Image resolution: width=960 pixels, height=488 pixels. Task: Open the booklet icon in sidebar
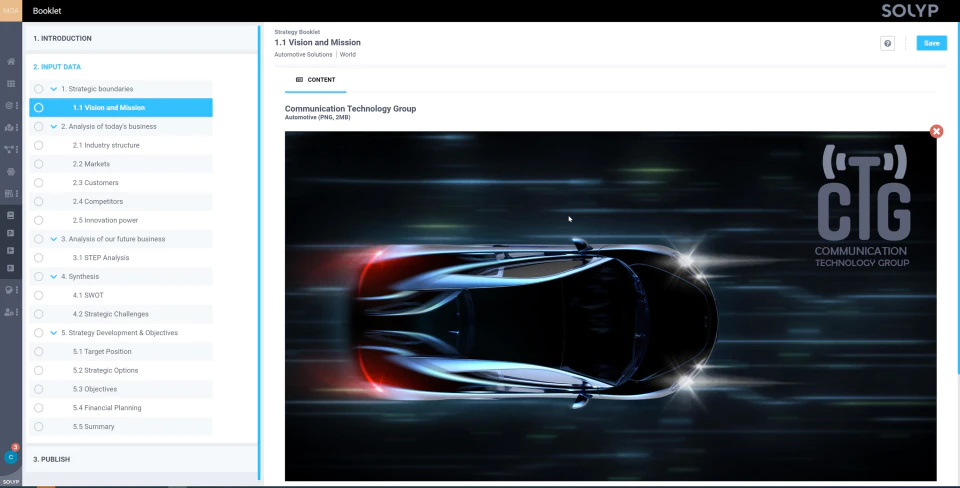10,216
